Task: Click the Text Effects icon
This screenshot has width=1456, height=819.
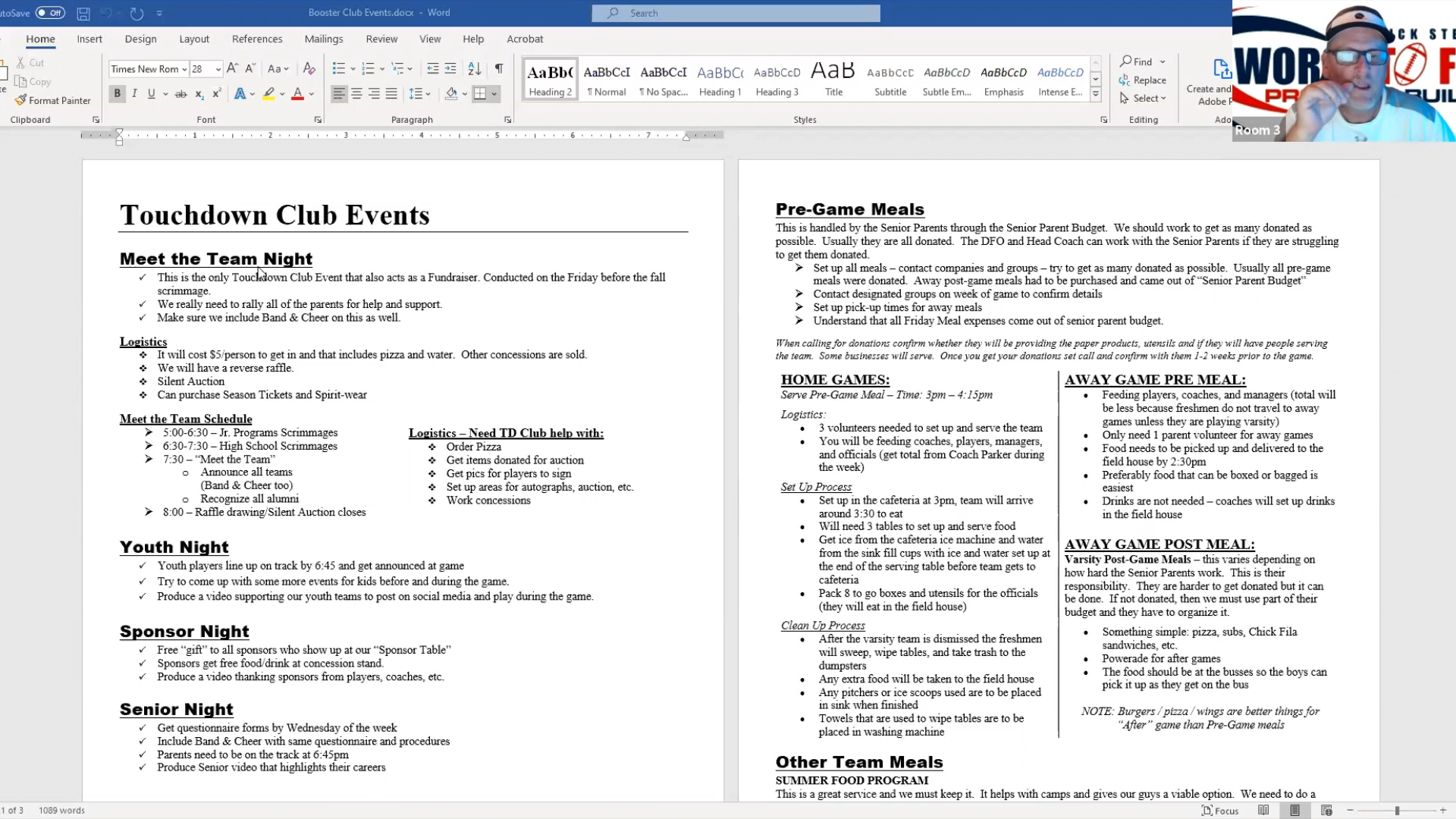Action: click(x=240, y=94)
